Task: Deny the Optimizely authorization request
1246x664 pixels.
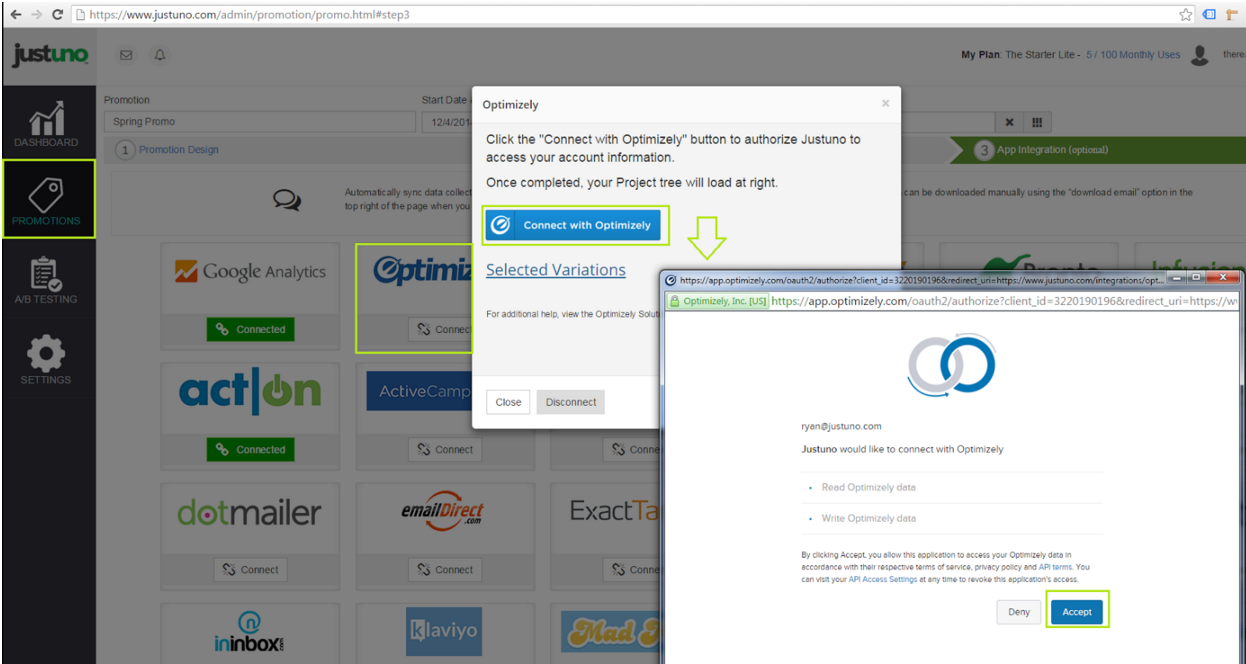Action: pos(1018,611)
